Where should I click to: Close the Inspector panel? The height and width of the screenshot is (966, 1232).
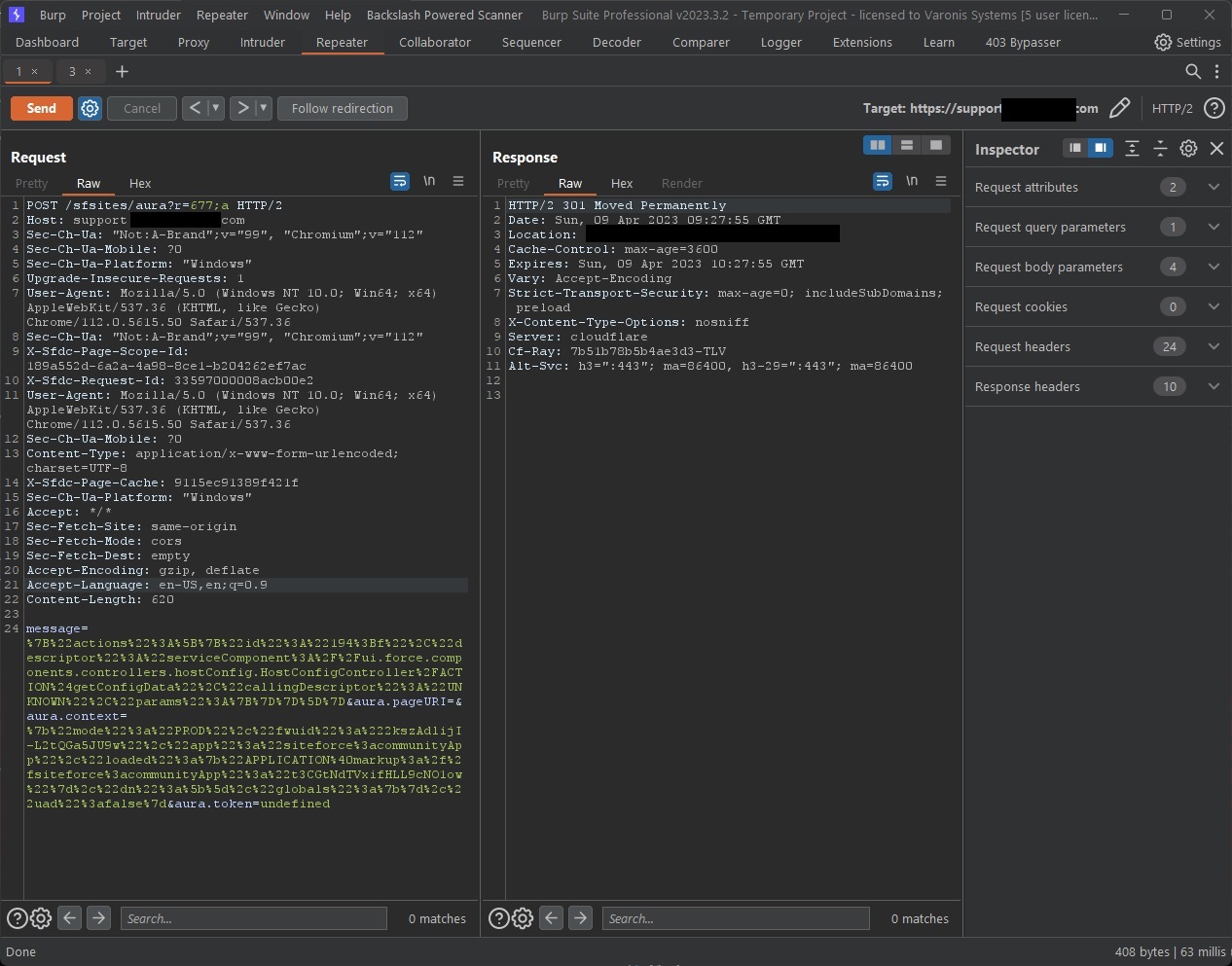[1216, 148]
